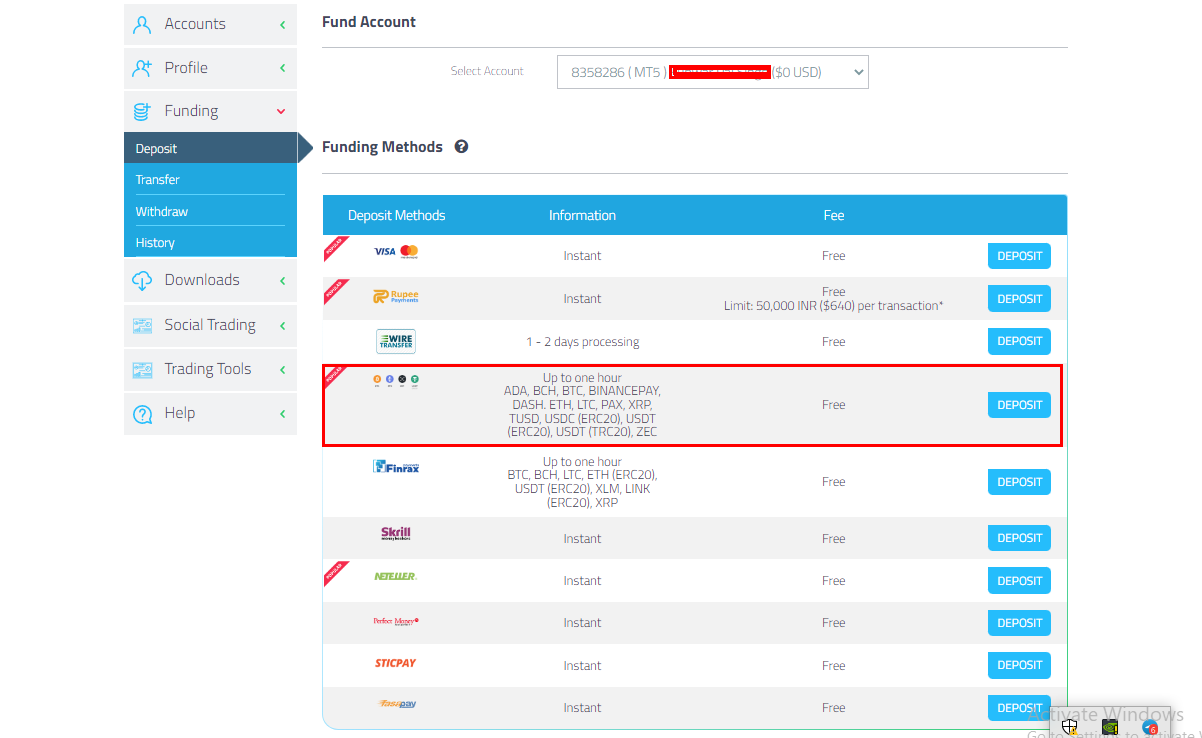Open the Social Trading menu
This screenshot has height=738, width=1202.
click(x=210, y=325)
